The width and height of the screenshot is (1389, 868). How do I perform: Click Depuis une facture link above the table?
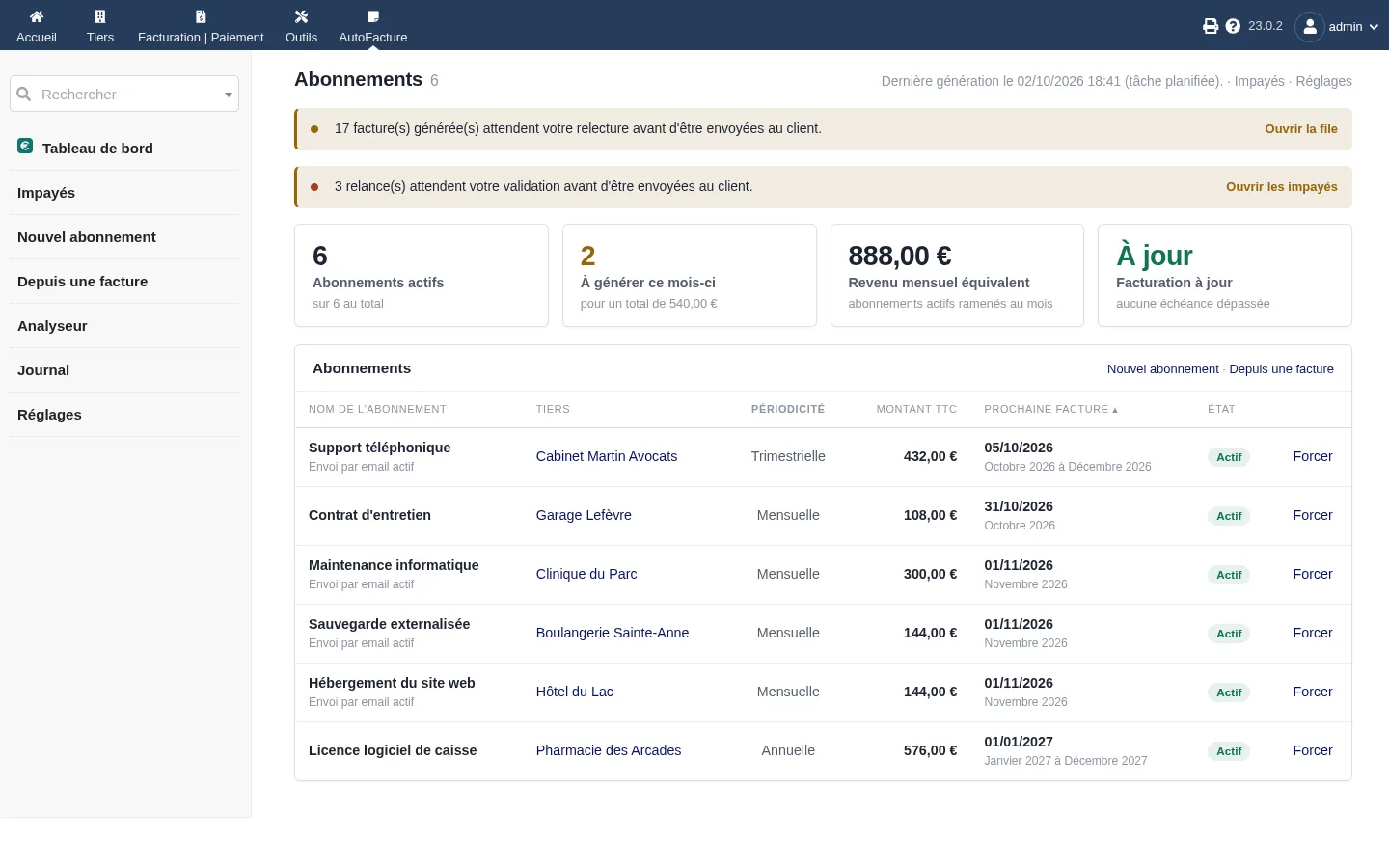pos(1281,369)
